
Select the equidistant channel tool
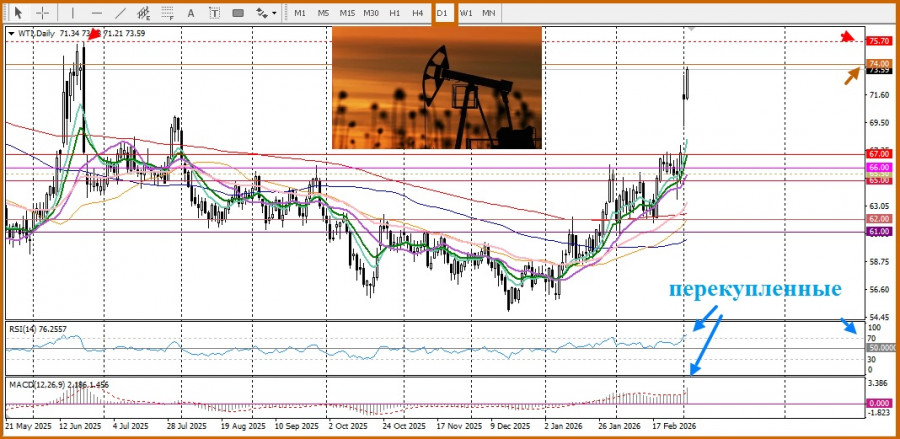(x=144, y=13)
